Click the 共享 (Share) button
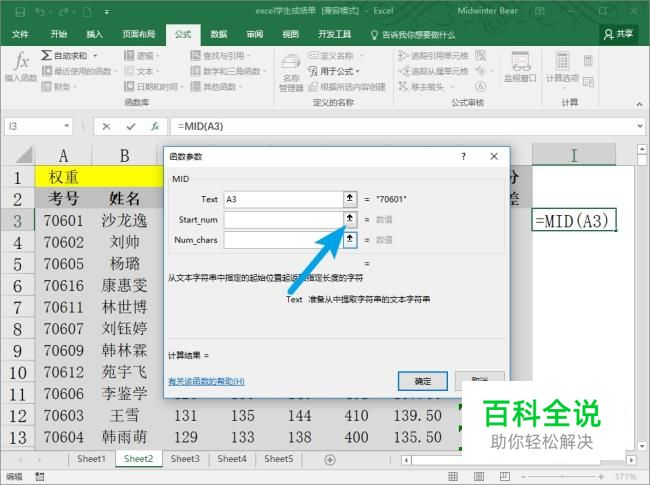 pyautogui.click(x=618, y=34)
